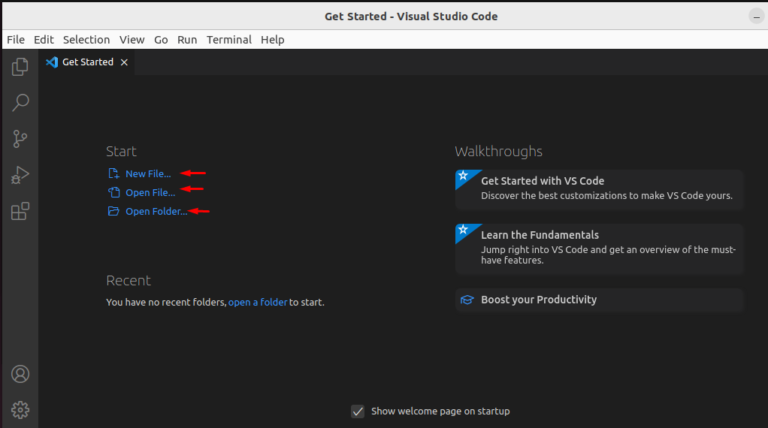
Task: Open the Search view in activity bar
Action: pos(20,102)
